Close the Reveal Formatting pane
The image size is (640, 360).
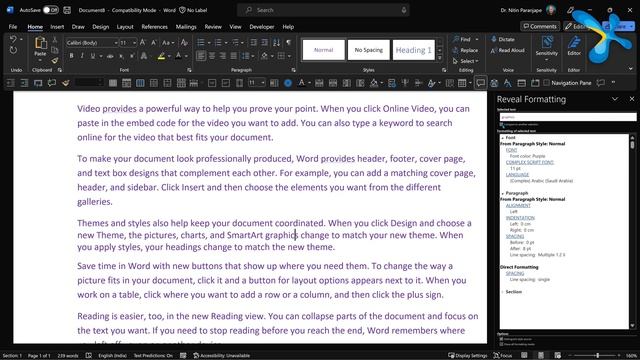(631, 99)
